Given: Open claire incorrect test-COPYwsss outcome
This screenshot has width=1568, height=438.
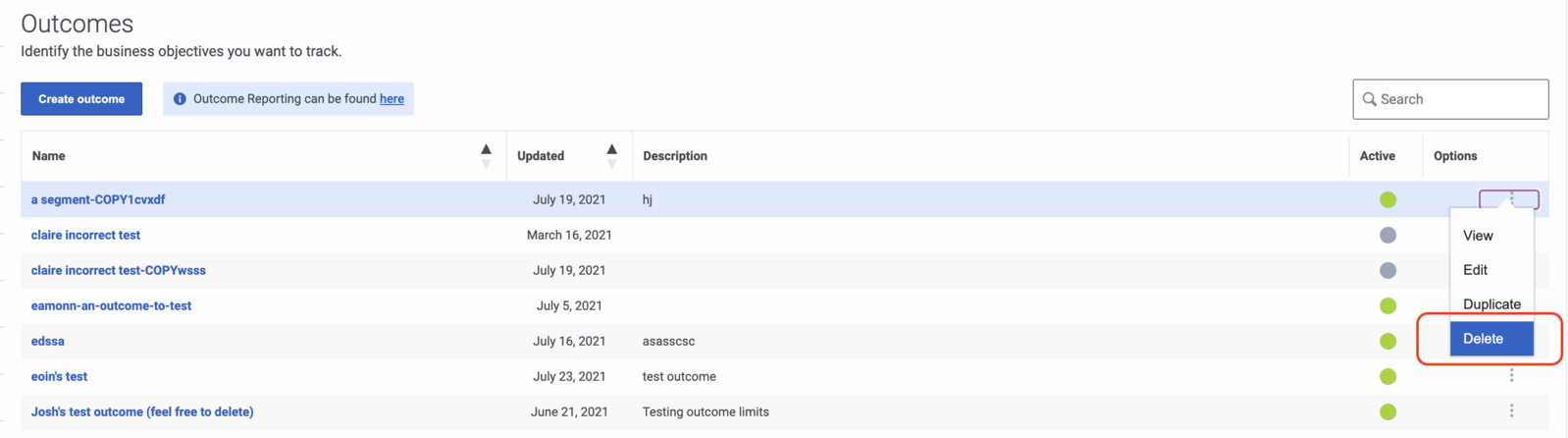Looking at the screenshot, I should (119, 270).
